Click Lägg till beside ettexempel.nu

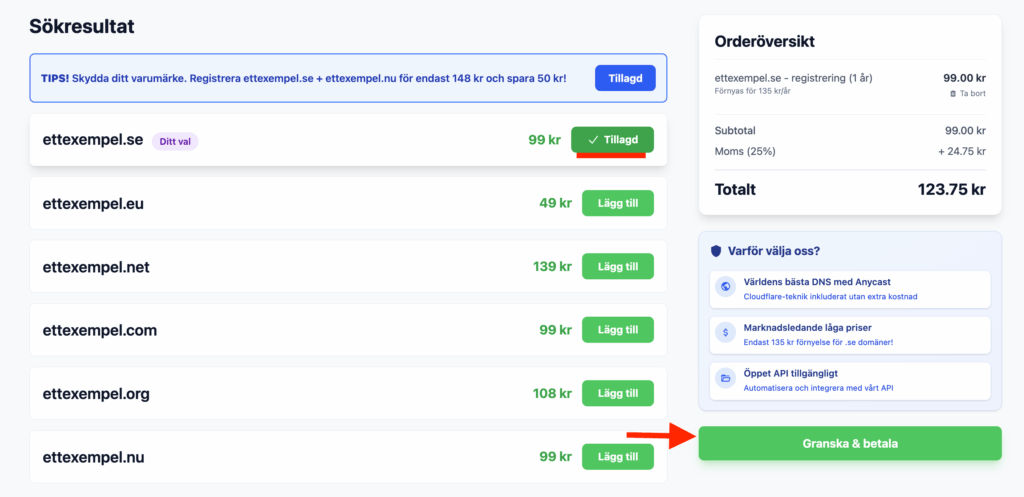(x=617, y=457)
